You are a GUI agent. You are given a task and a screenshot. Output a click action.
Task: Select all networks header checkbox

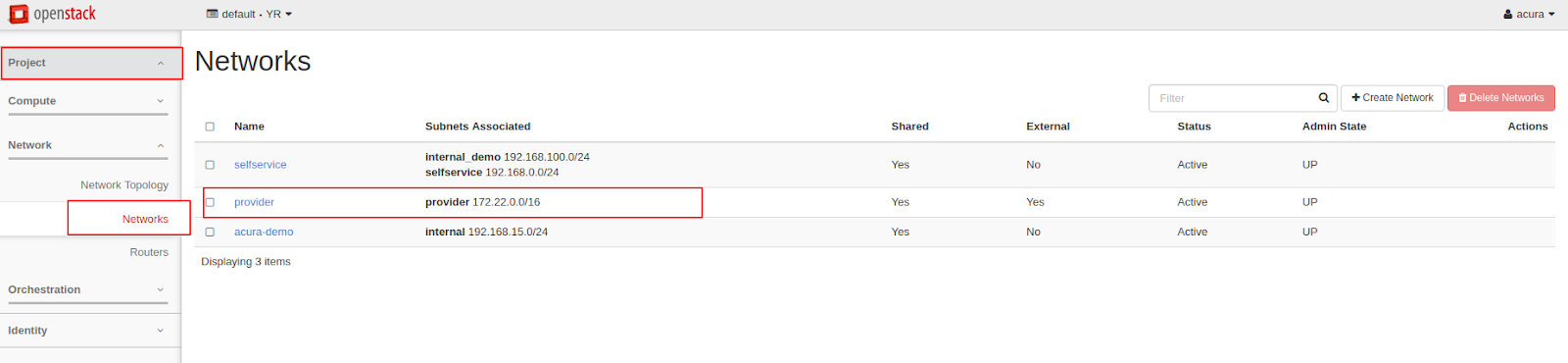pyautogui.click(x=210, y=127)
